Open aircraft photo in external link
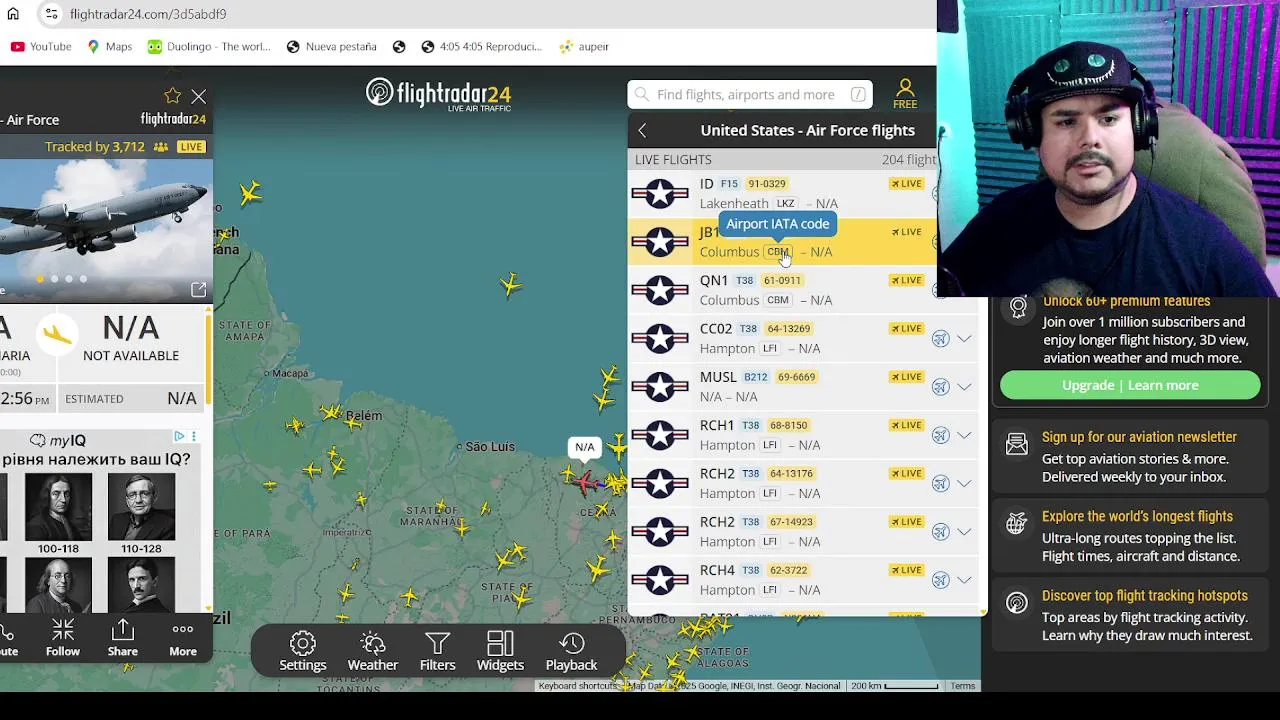This screenshot has width=1280, height=720. (x=198, y=290)
